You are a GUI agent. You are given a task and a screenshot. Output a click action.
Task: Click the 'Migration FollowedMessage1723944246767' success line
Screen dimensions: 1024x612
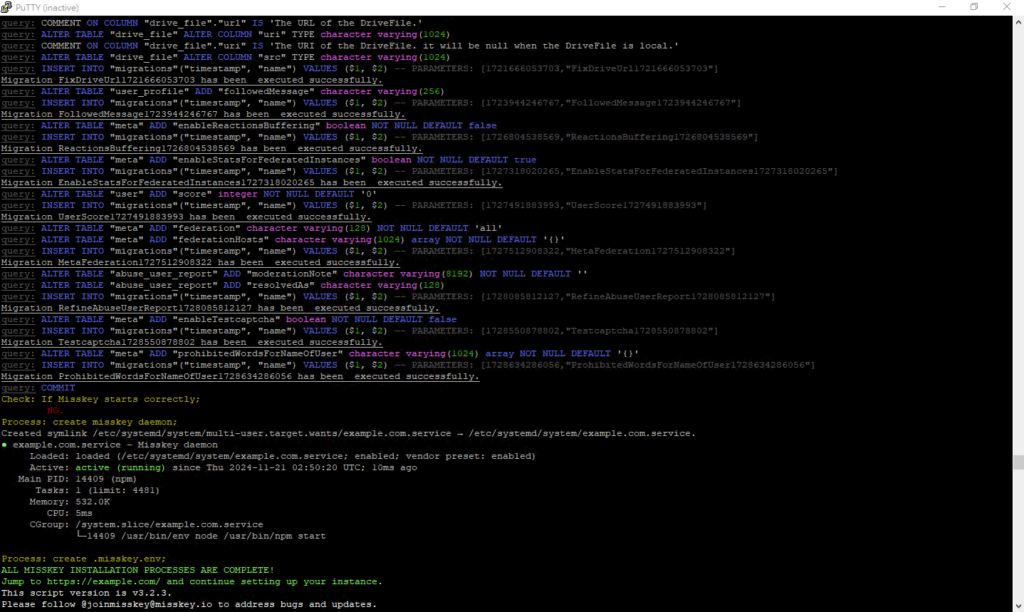coord(203,114)
